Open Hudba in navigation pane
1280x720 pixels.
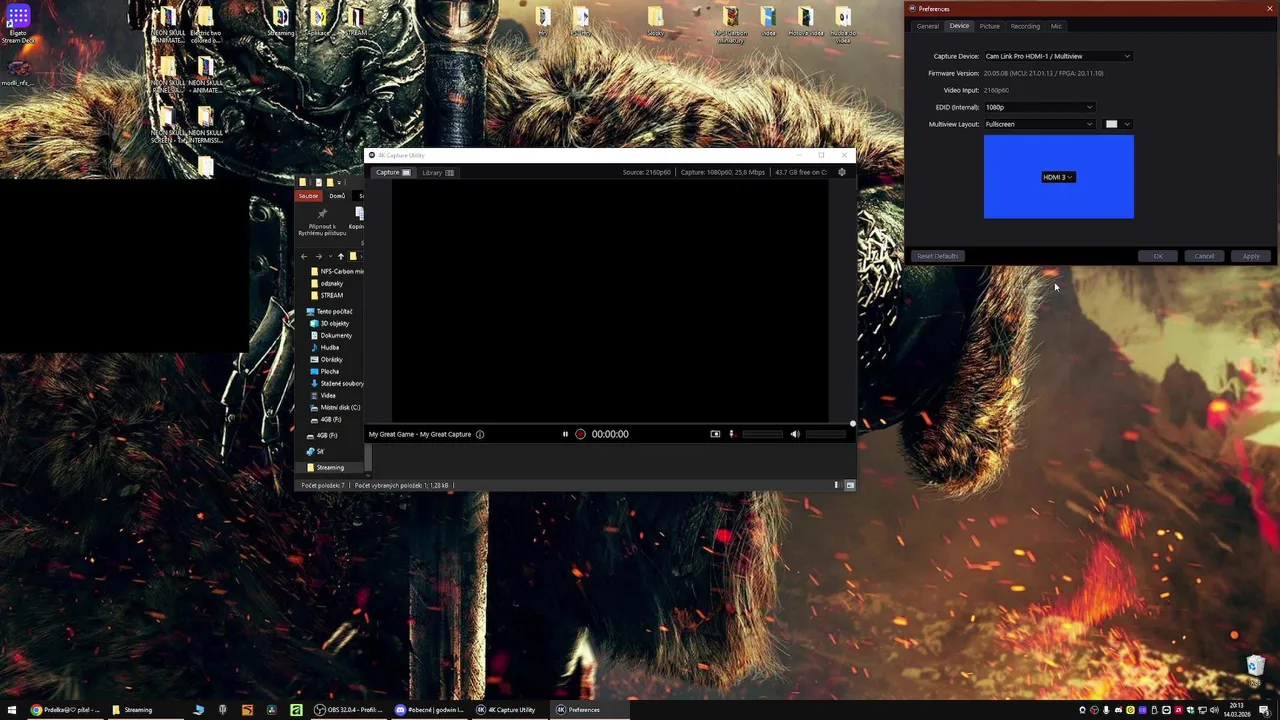click(x=325, y=347)
